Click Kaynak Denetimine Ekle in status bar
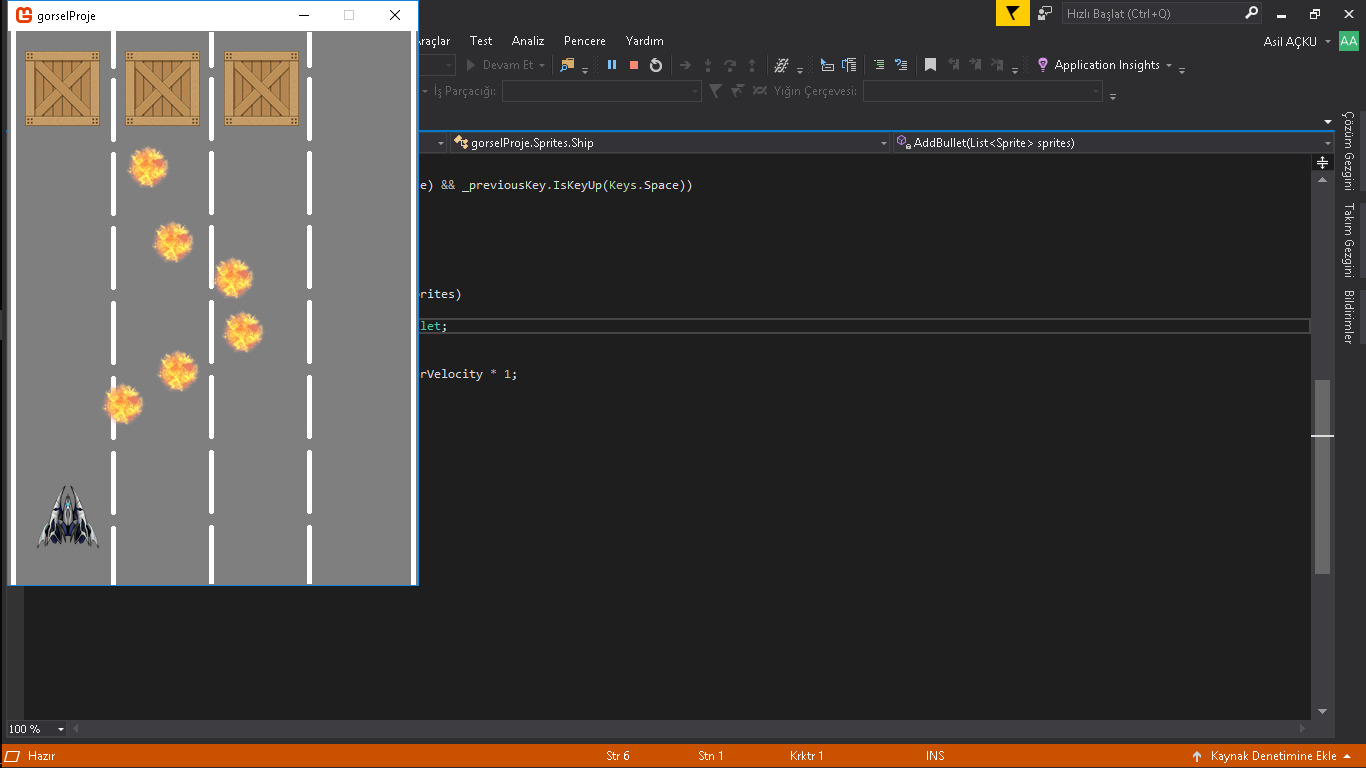Image resolution: width=1366 pixels, height=768 pixels. click(x=1274, y=756)
